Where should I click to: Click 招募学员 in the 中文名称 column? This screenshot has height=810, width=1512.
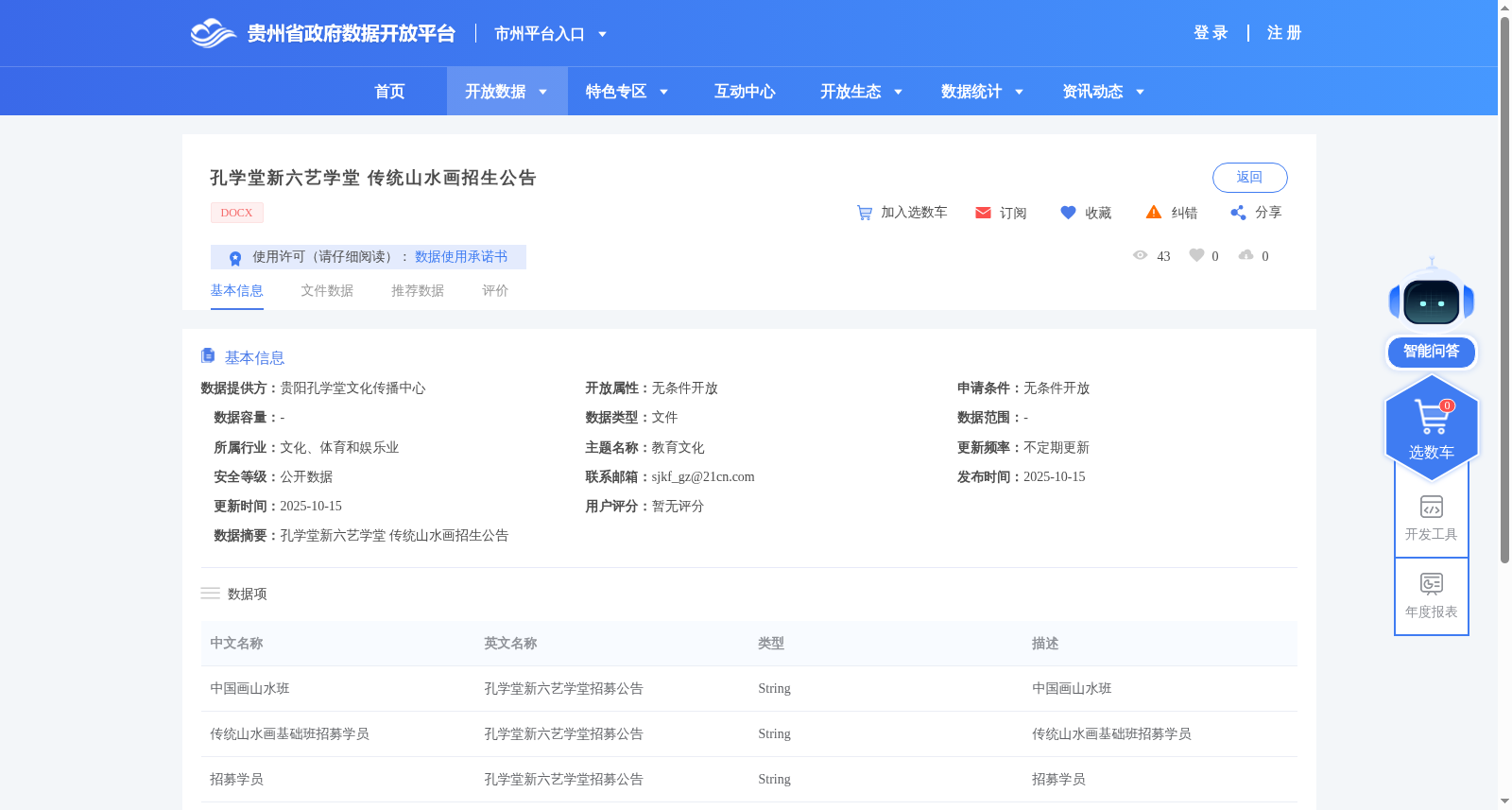click(236, 780)
